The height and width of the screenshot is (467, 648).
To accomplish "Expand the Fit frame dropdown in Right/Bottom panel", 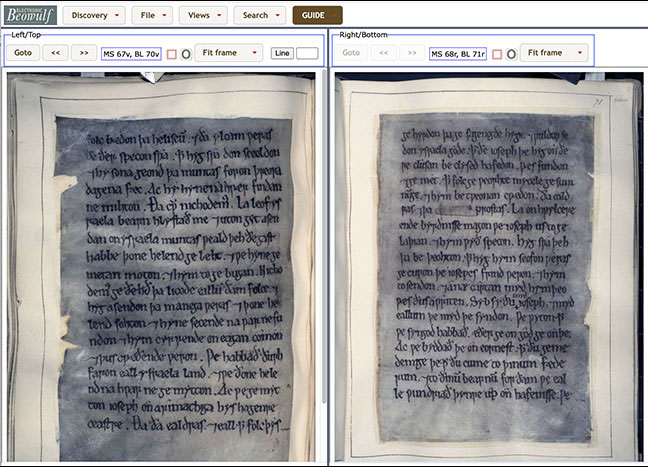I will coord(554,53).
